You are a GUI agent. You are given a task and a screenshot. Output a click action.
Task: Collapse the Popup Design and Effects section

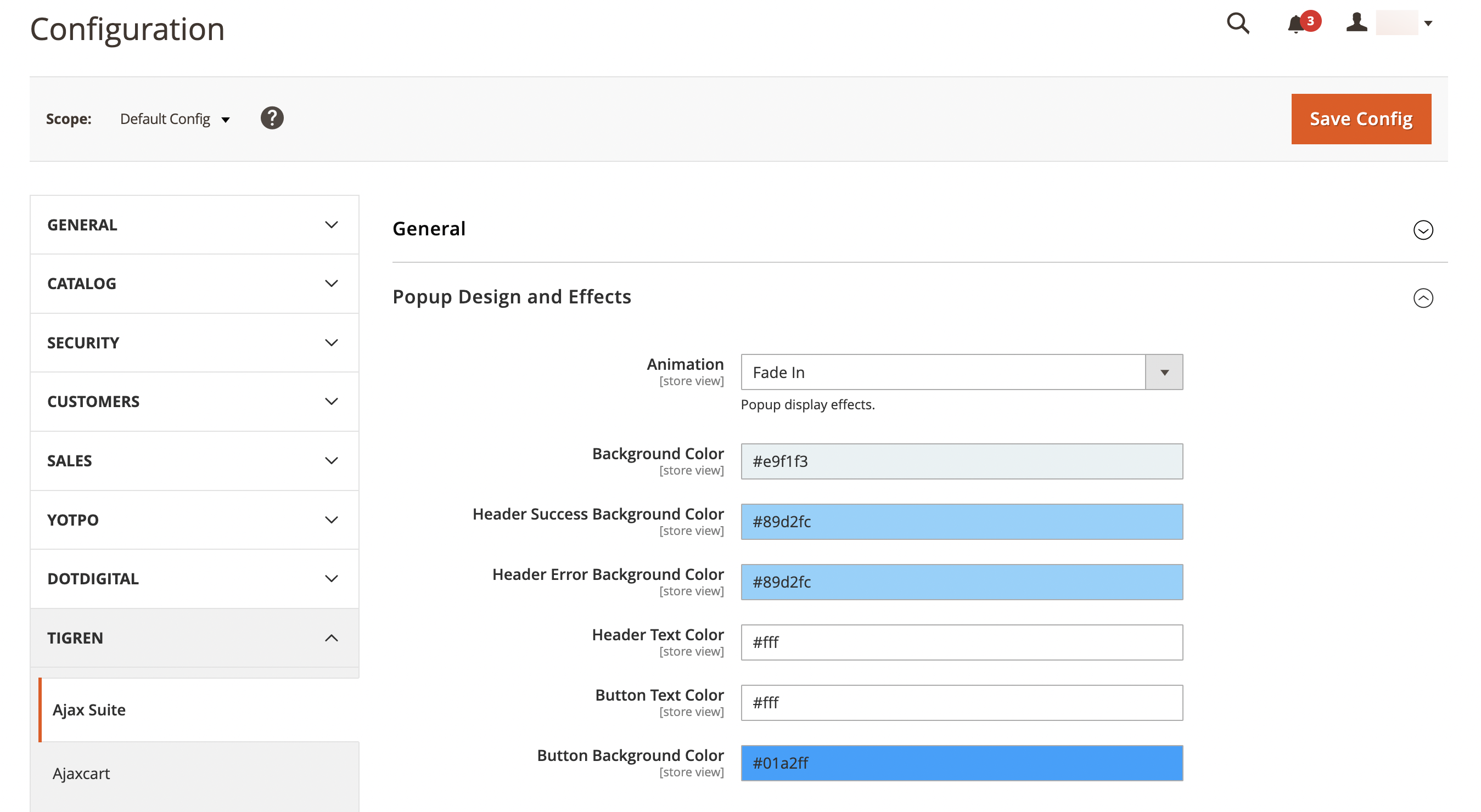1423,298
